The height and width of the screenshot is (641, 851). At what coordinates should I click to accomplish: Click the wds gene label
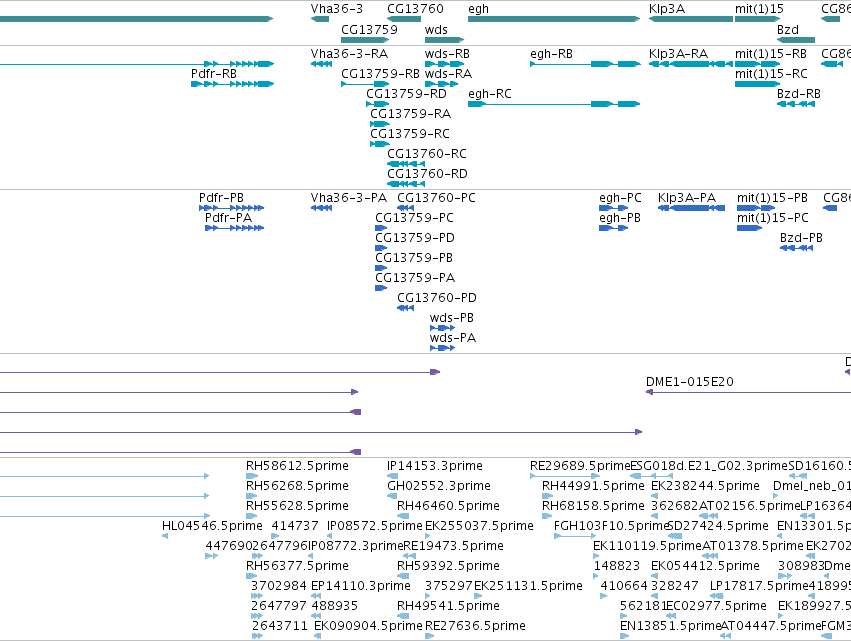(436, 29)
